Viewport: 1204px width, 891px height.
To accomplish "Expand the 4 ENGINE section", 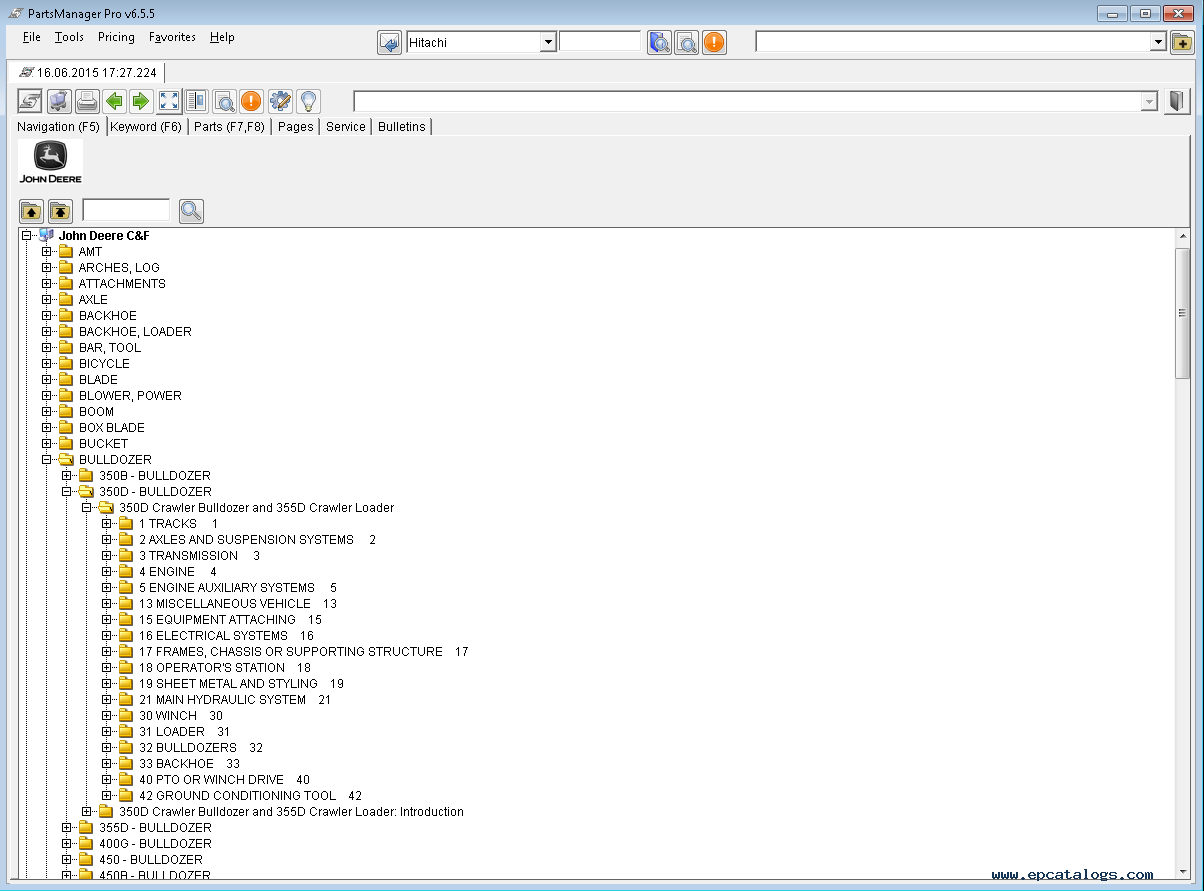I will click(x=107, y=572).
